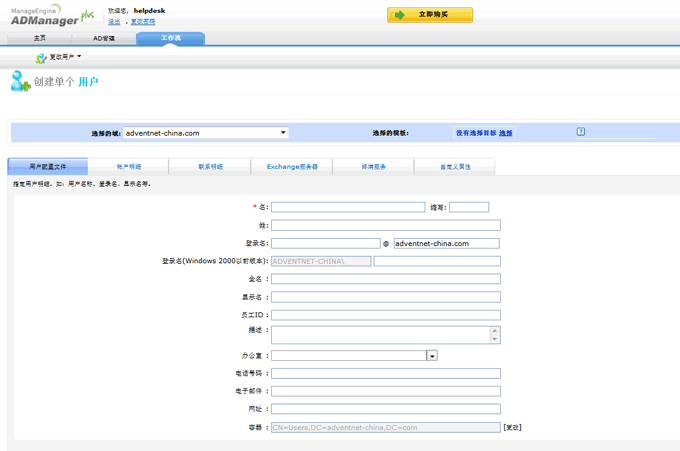
Task: Switch to the AD管理 tab
Action: (104, 38)
